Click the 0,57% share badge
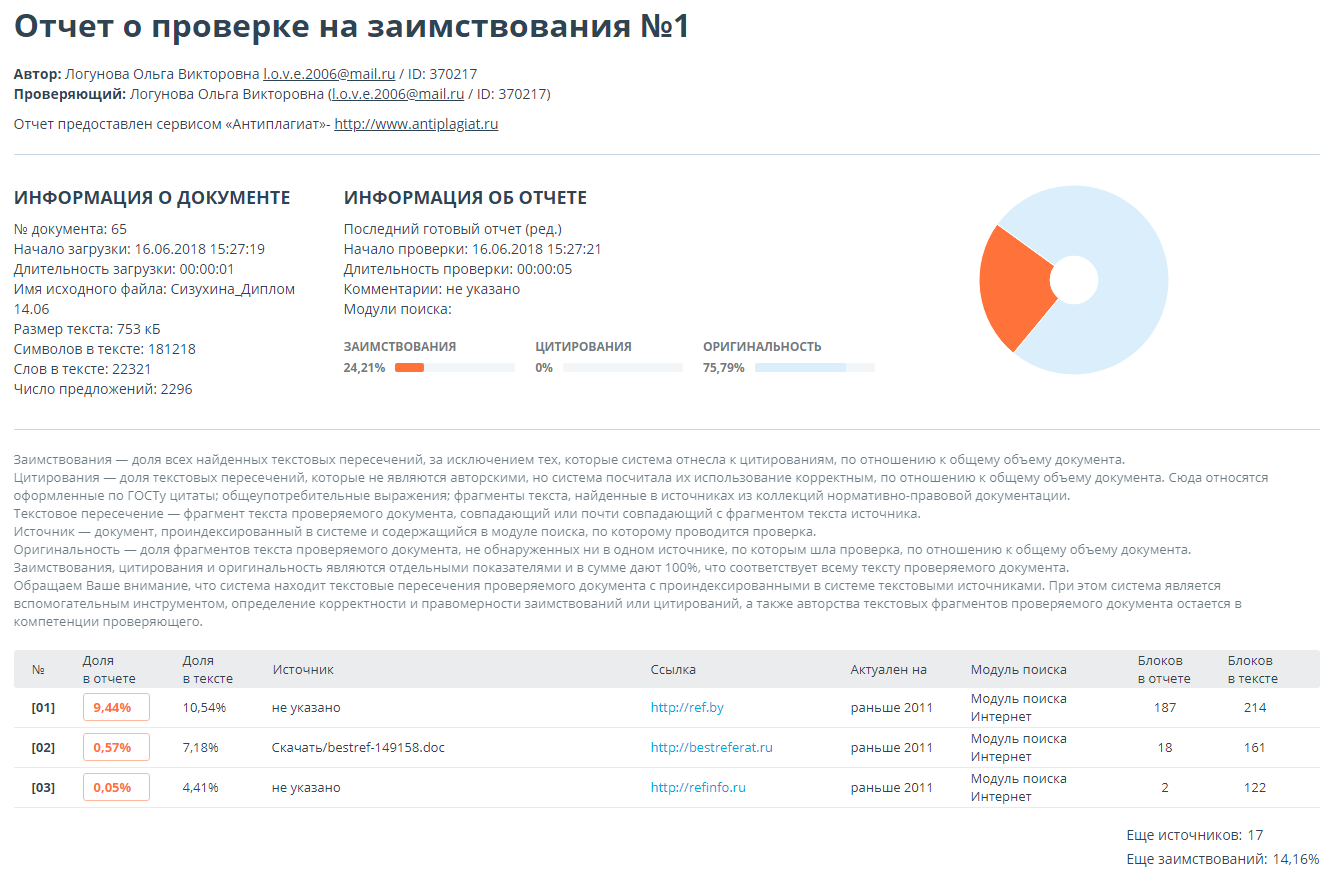Viewport: 1334px width, 880px height. pyautogui.click(x=116, y=748)
